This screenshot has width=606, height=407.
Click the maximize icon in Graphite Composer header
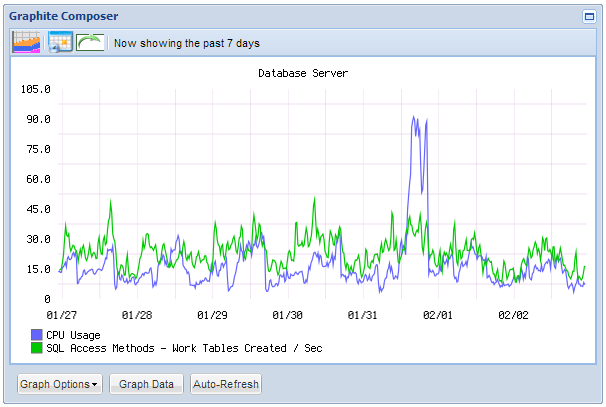point(589,16)
